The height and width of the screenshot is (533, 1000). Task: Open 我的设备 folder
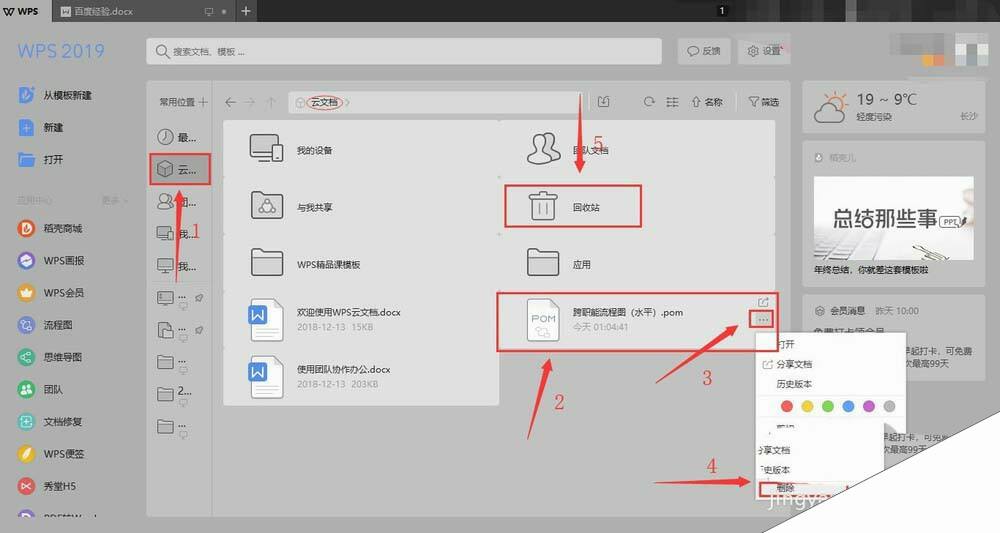coord(360,150)
